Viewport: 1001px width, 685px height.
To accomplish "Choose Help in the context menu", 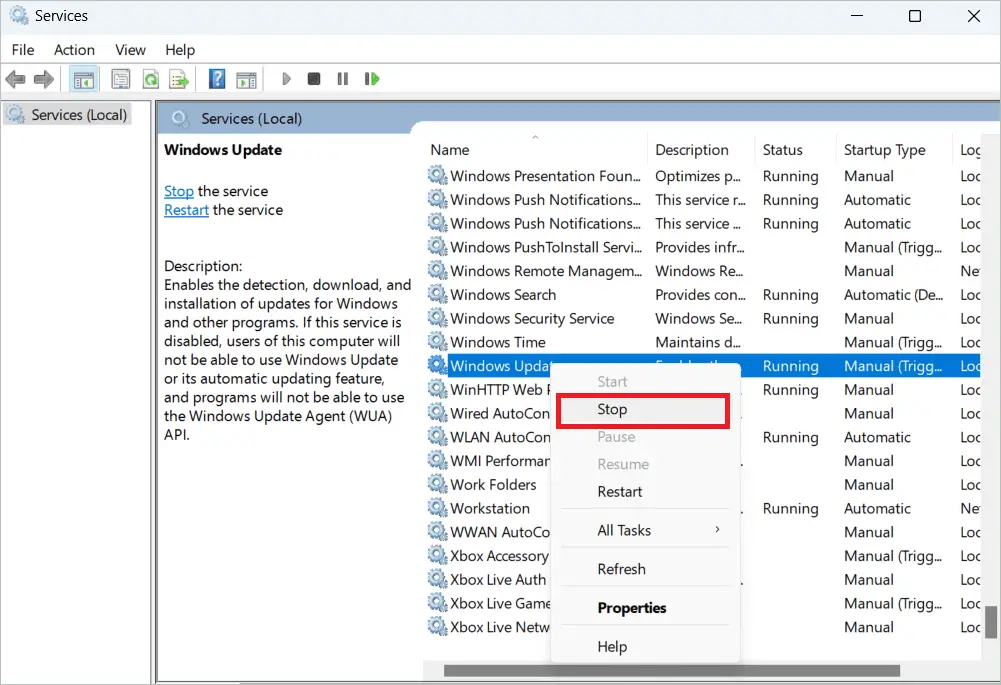I will point(645,647).
